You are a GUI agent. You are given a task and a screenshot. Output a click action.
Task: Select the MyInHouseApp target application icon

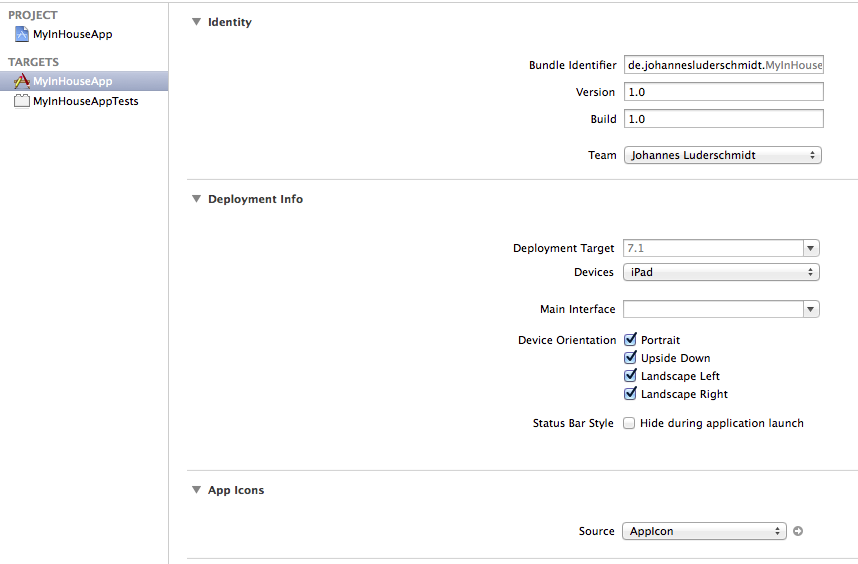(21, 81)
